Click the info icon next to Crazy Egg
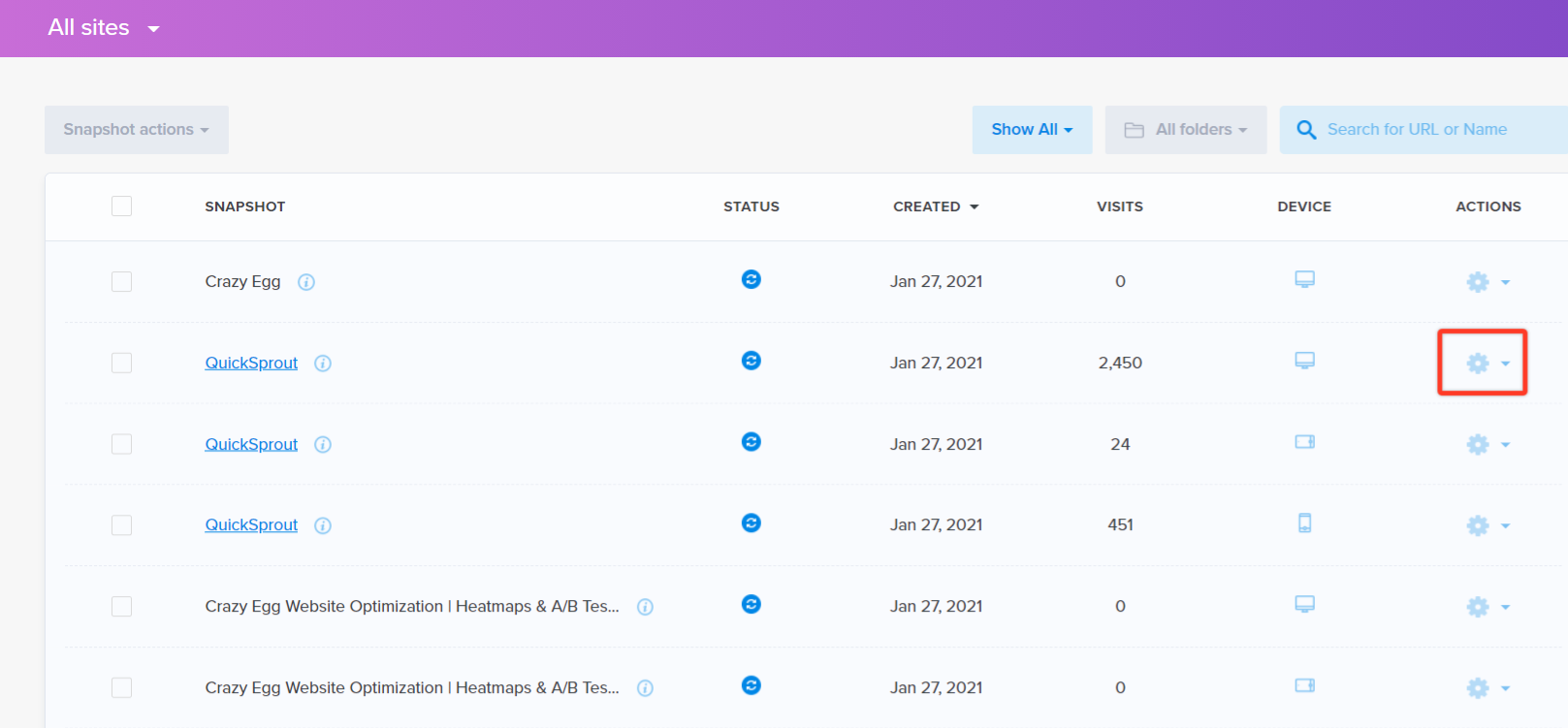The width and height of the screenshot is (1568, 728). pyautogui.click(x=306, y=282)
